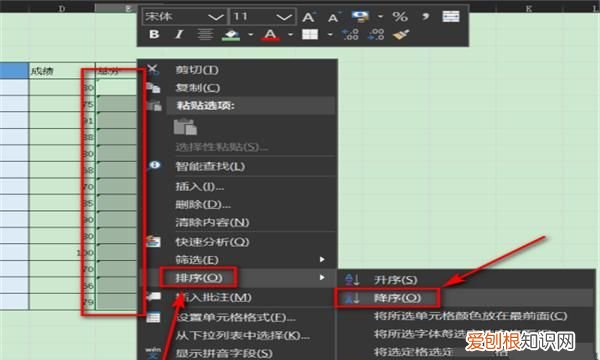Select 降序(O) in the sort submenu
This screenshot has width=600, height=360.
click(x=397, y=298)
